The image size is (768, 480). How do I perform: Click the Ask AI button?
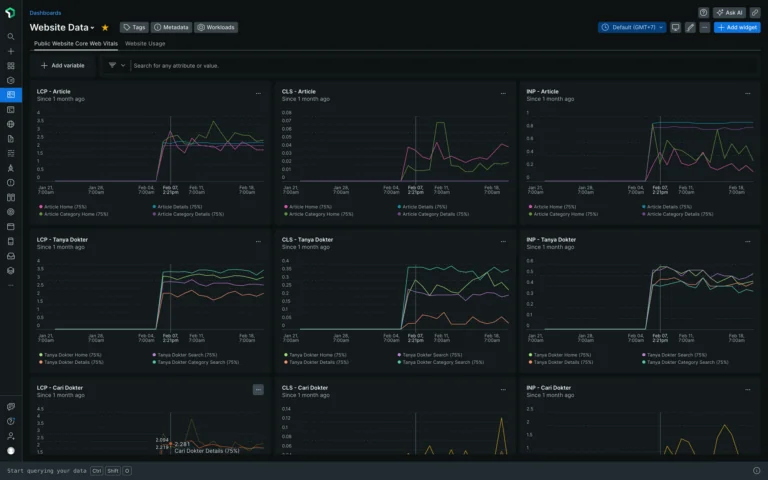tap(729, 13)
